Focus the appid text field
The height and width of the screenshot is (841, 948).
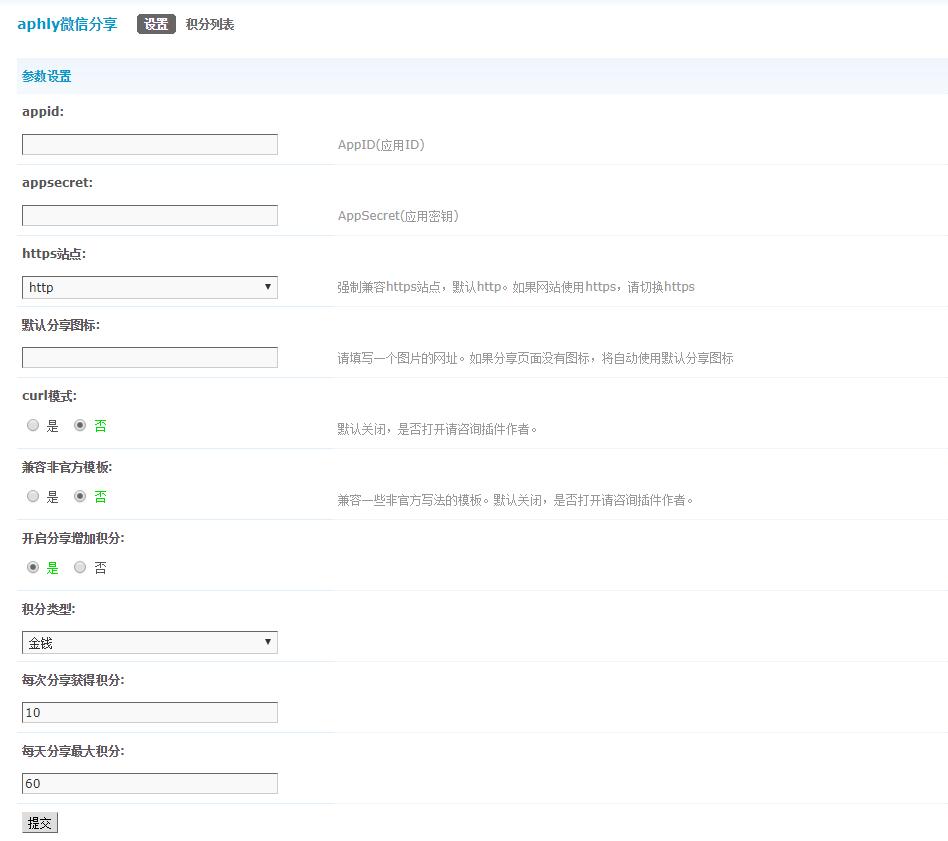150,145
